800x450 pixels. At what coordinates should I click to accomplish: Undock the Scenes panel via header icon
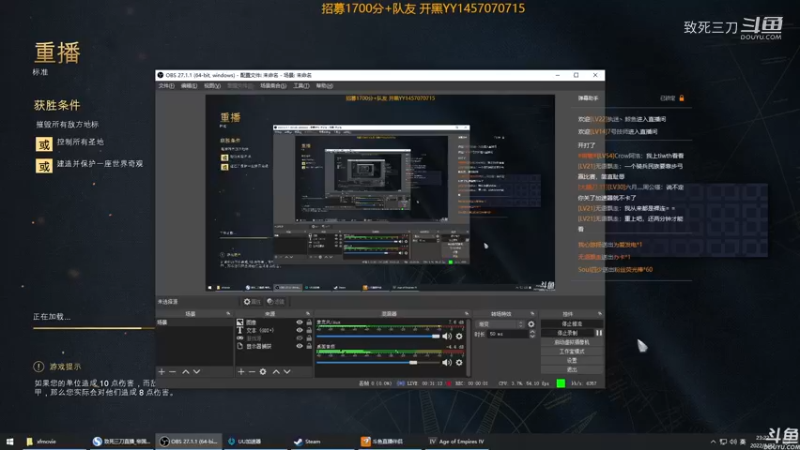coord(228,314)
